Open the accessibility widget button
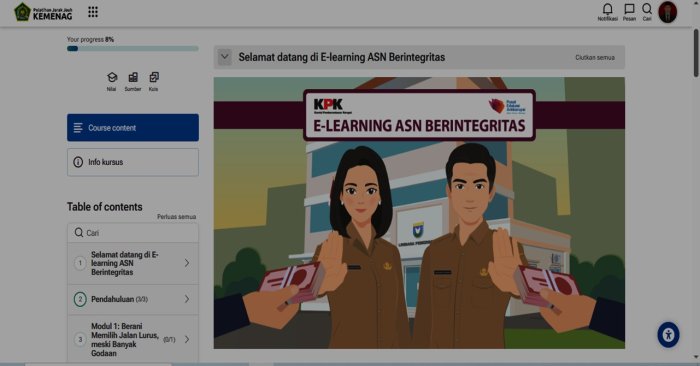700x366 pixels. 668,335
